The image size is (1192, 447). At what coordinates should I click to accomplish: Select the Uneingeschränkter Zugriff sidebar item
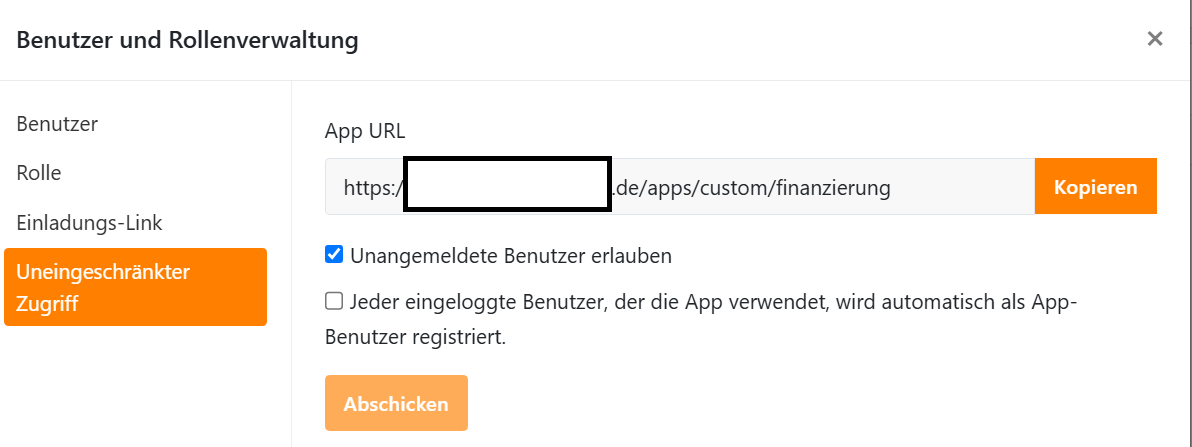tap(135, 287)
